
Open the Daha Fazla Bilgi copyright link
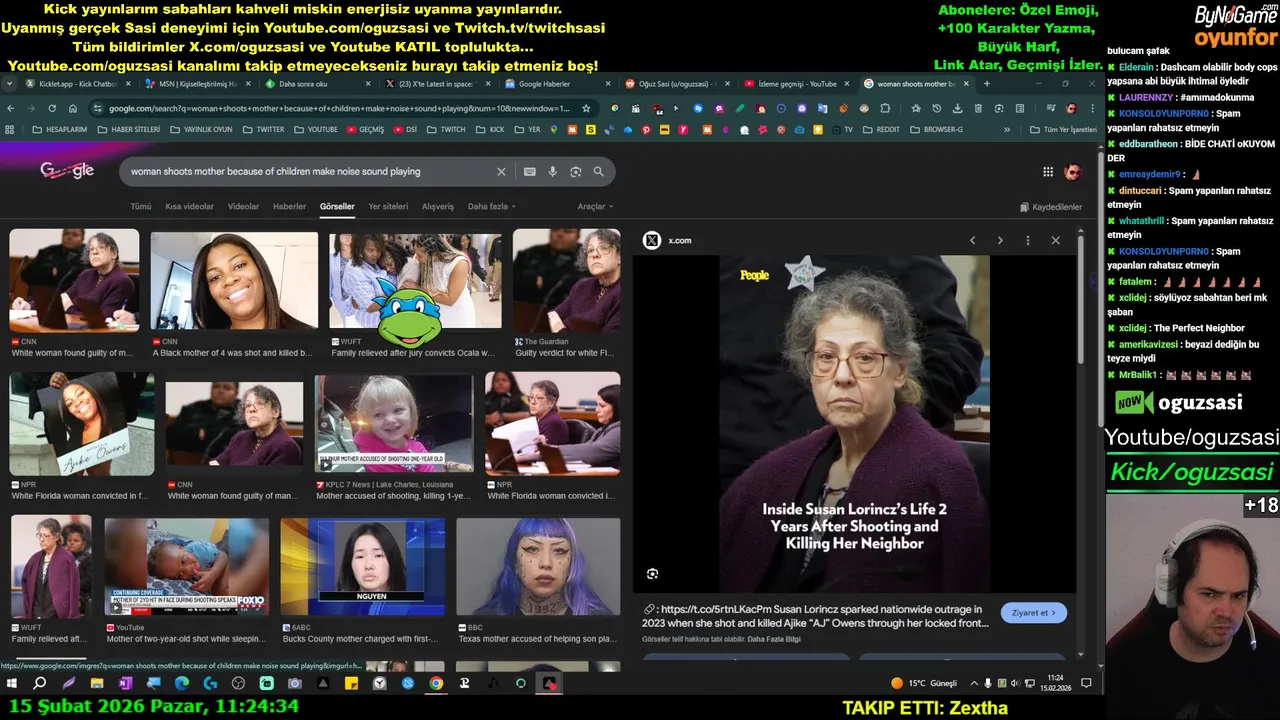776,639
